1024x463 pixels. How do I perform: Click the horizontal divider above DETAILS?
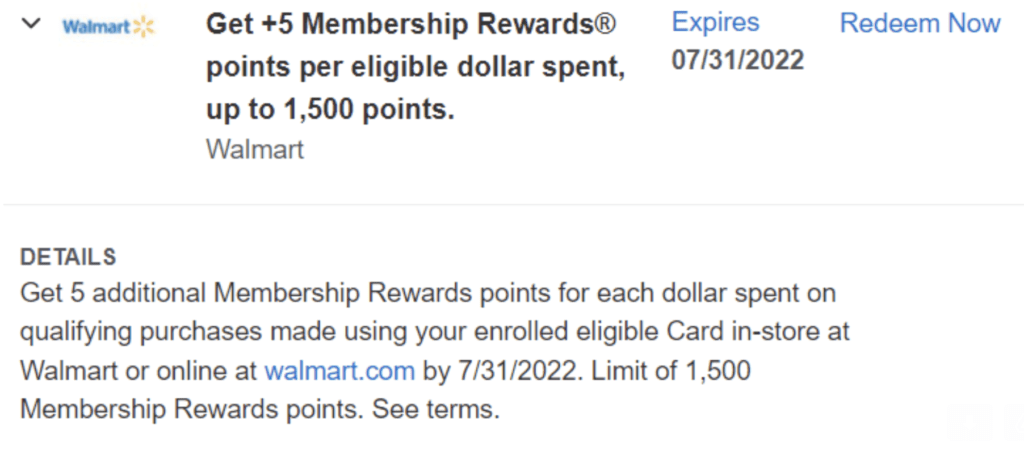(512, 204)
